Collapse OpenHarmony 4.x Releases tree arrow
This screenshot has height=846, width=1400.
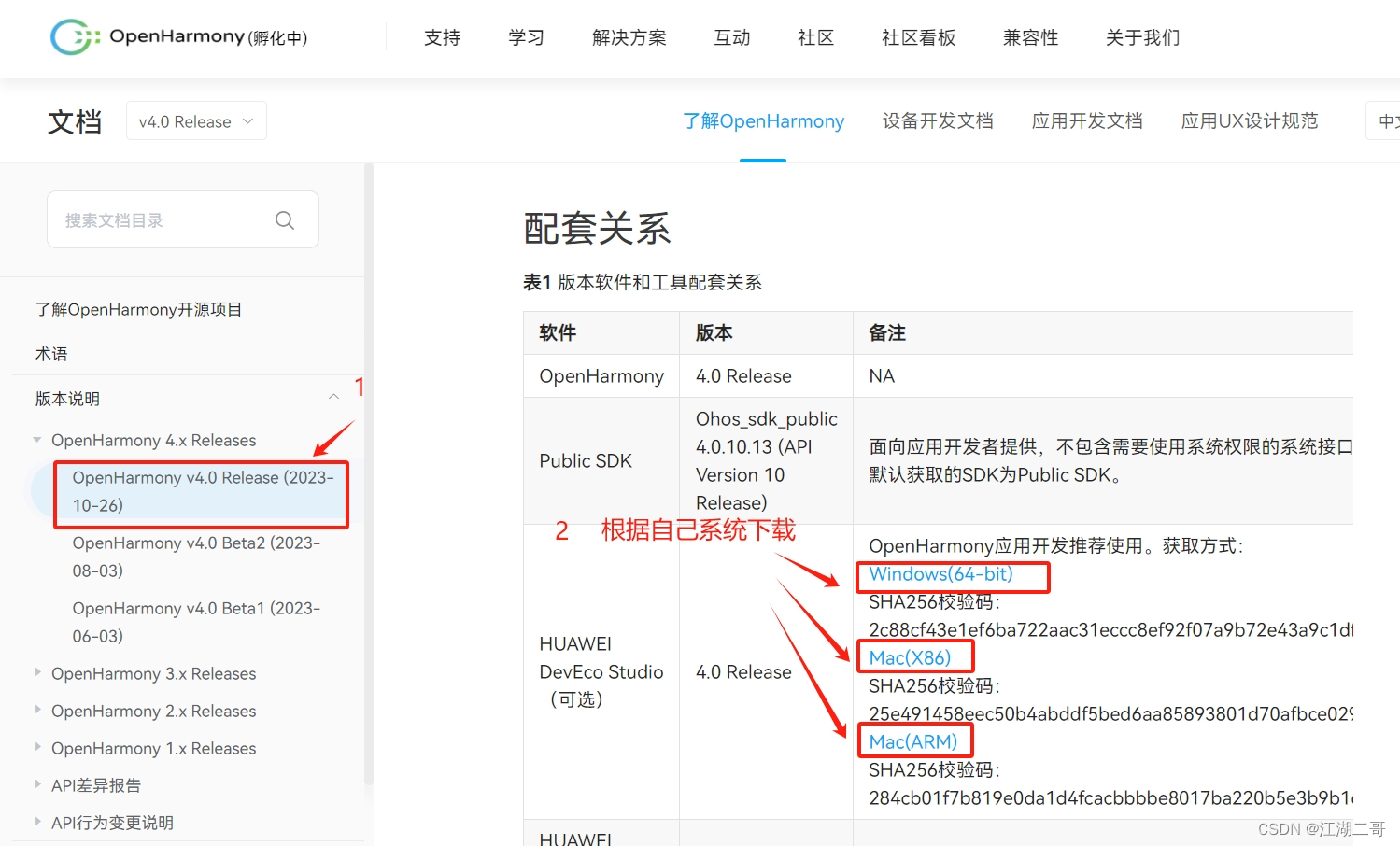click(37, 440)
